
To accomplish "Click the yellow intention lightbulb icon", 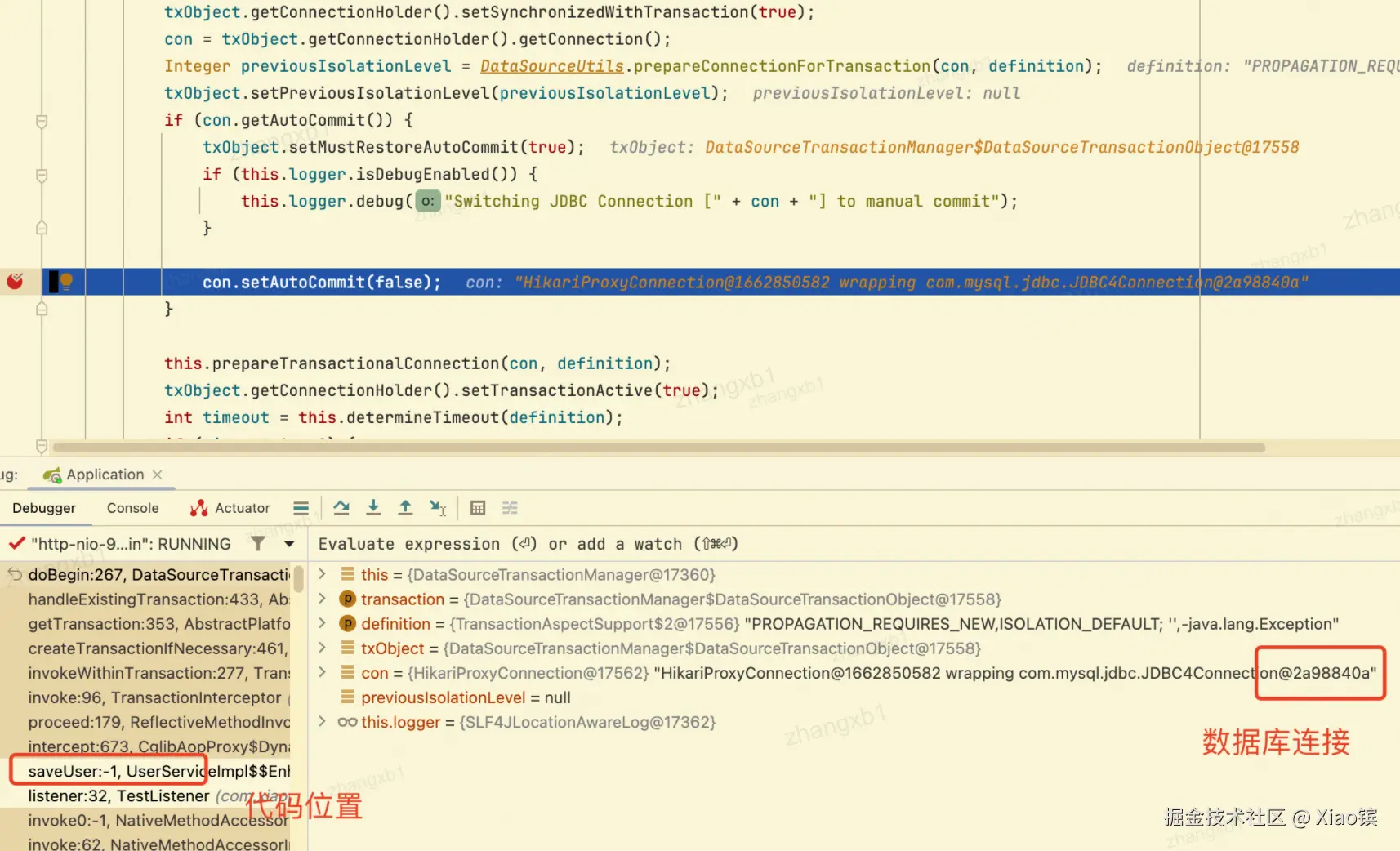I will pos(67,282).
